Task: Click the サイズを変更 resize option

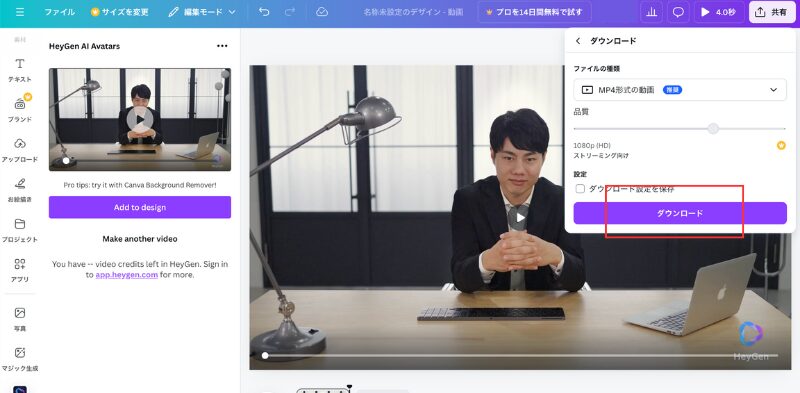Action: (121, 12)
